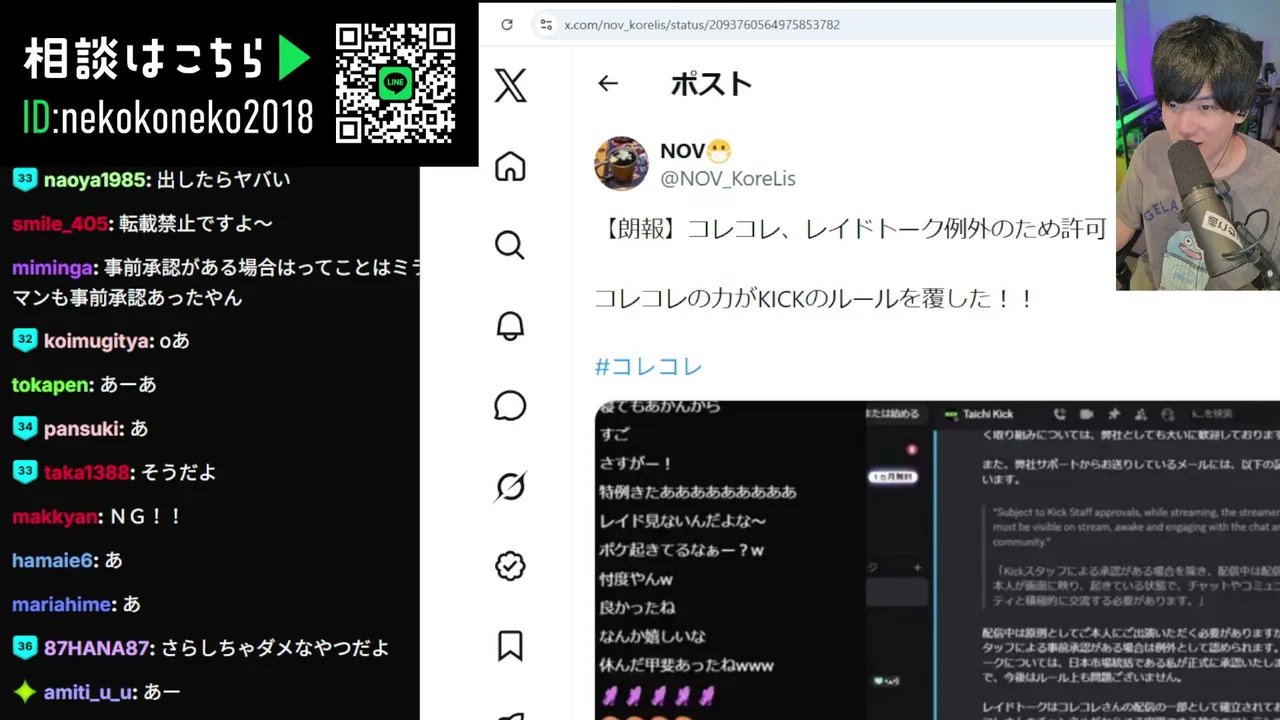Select chat username koimugitya

point(98,340)
